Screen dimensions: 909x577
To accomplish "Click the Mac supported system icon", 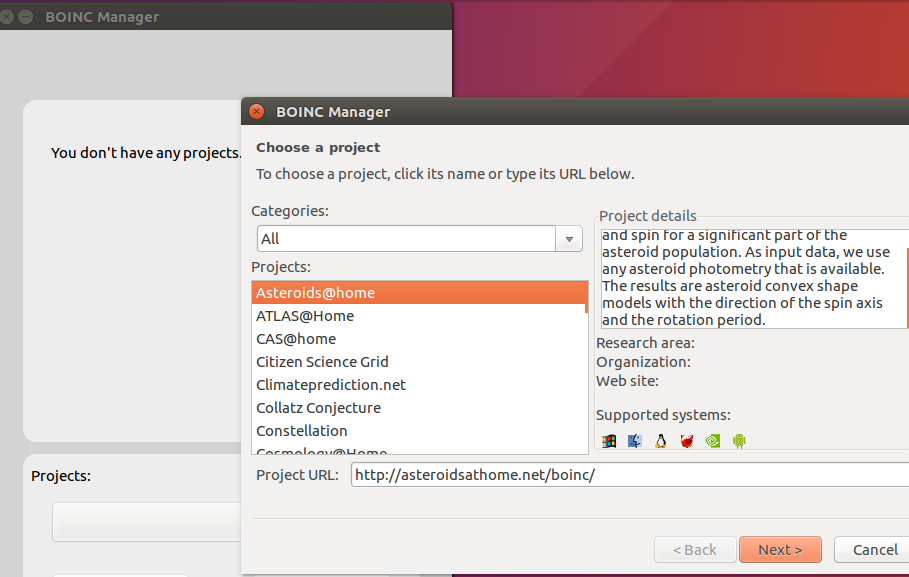I will (x=635, y=441).
